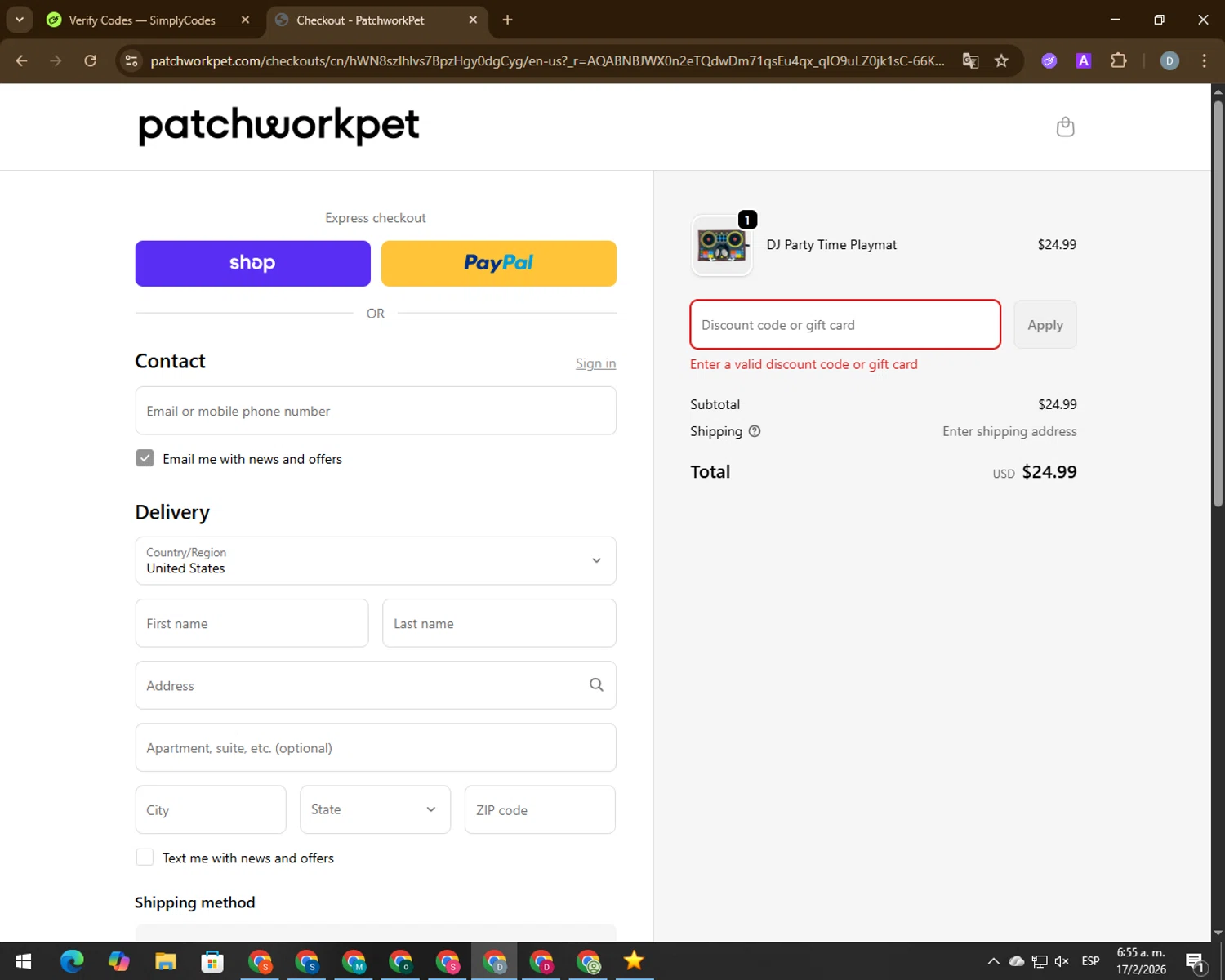1225x980 pixels.
Task: Click the DJ Party Time Playmat thumbnail
Action: tap(721, 245)
